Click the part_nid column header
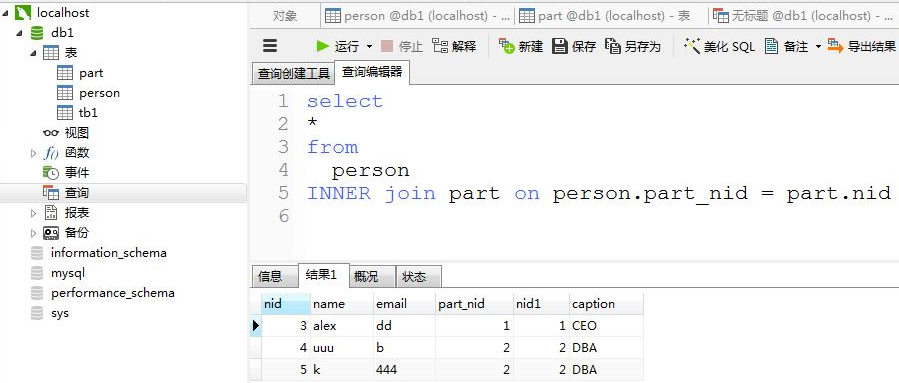The height and width of the screenshot is (383, 899). (474, 304)
